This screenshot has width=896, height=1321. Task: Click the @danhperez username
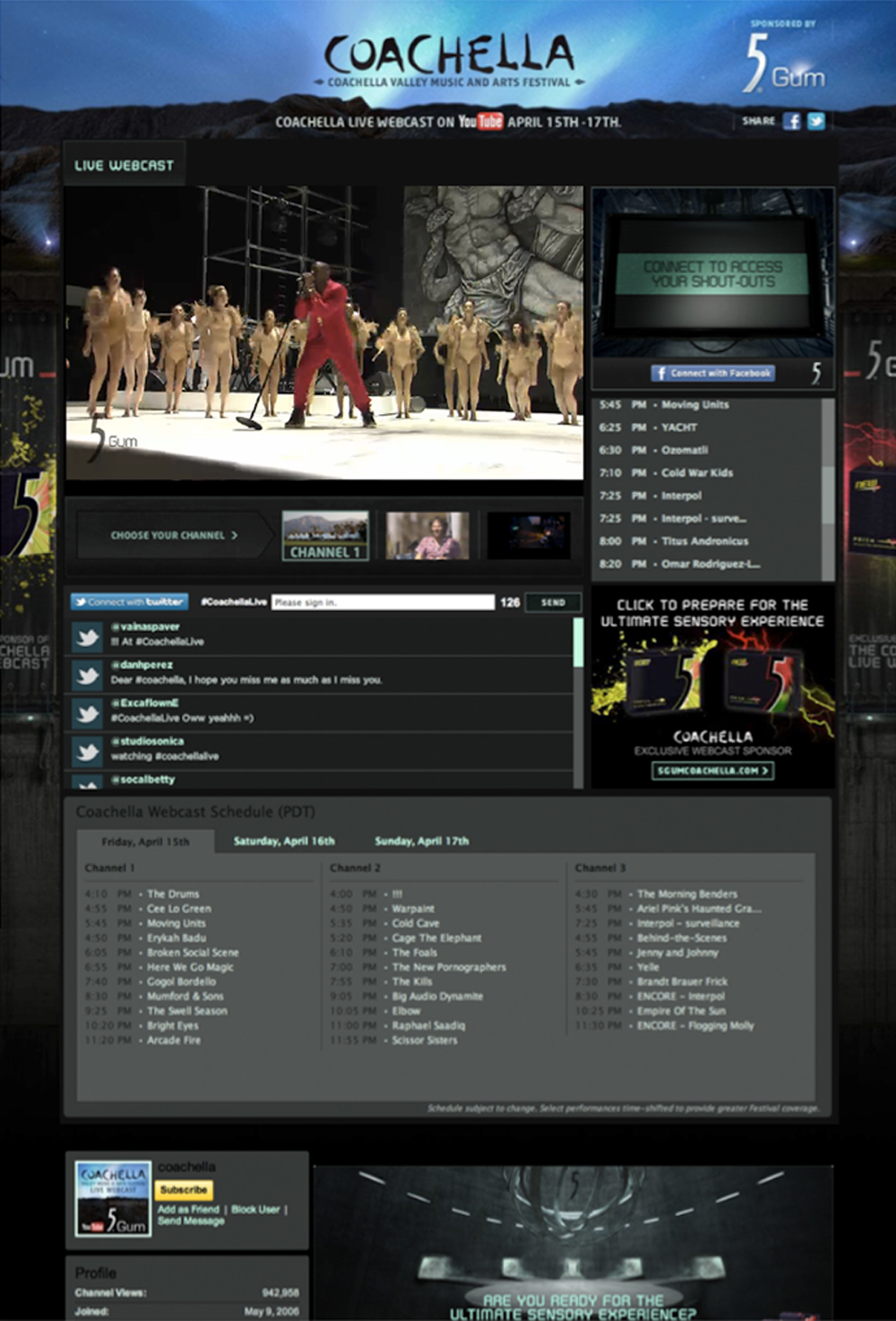(142, 665)
